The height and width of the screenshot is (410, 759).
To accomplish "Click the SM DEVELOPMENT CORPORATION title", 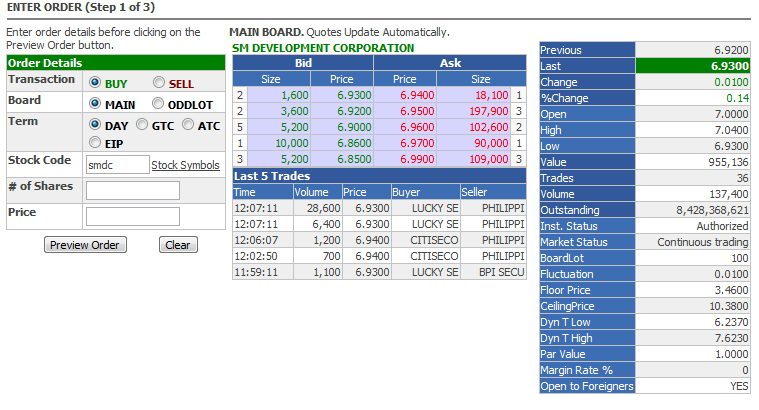I will (x=323, y=48).
